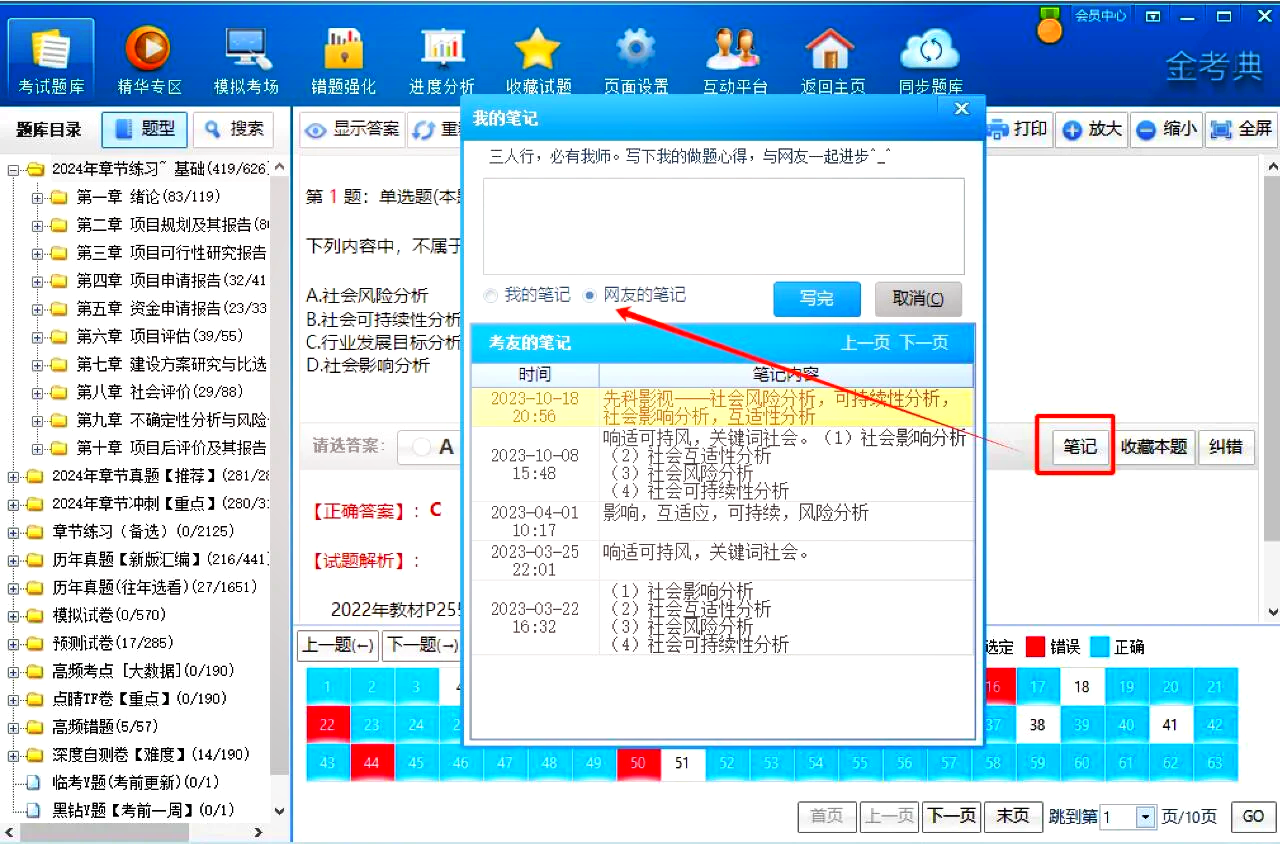Screen dimensions: 1280x844
Task: Close the 我的笔记 dialog
Action: pyautogui.click(x=961, y=108)
